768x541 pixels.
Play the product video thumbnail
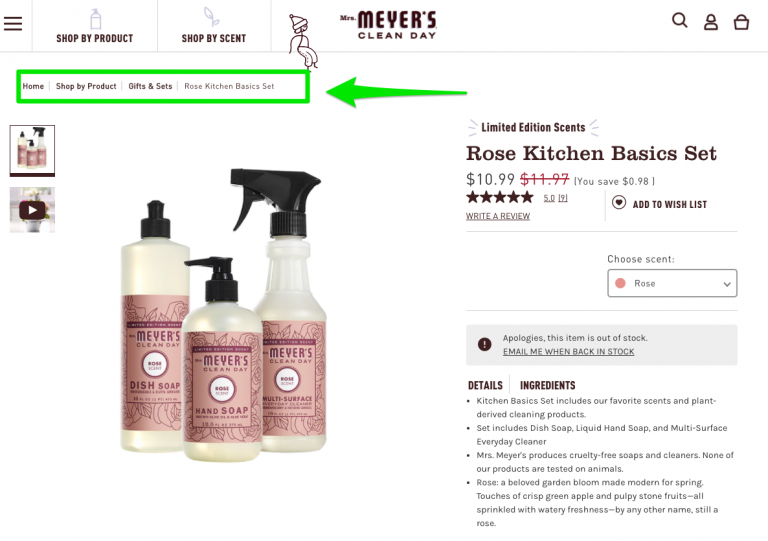(x=32, y=210)
